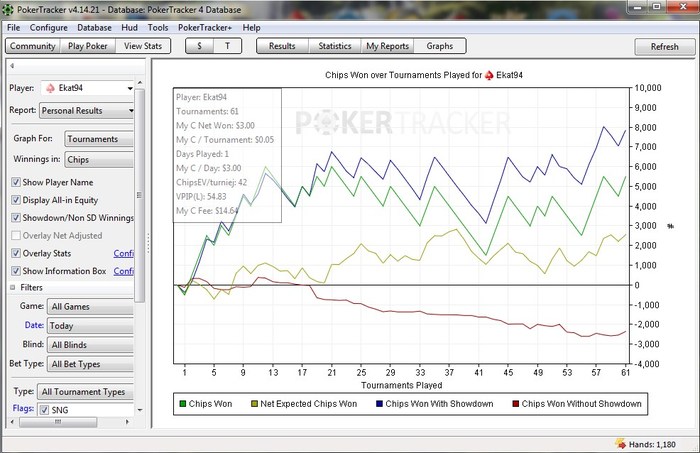This screenshot has width=700, height=453.
Task: Open the Report dropdown Personal Results
Action: 87,110
